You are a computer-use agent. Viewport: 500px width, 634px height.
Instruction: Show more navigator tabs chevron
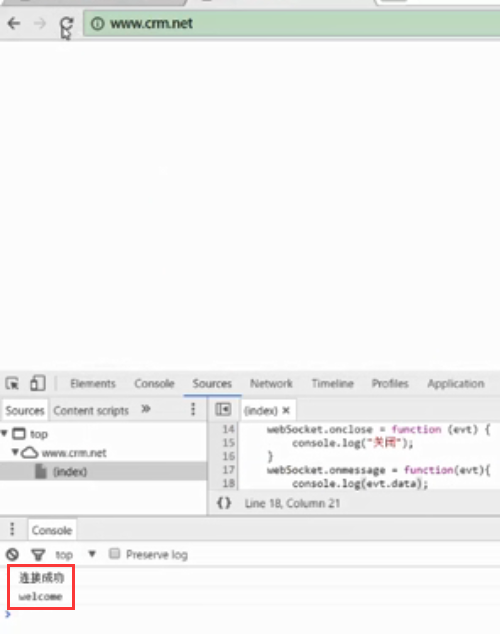click(x=146, y=409)
